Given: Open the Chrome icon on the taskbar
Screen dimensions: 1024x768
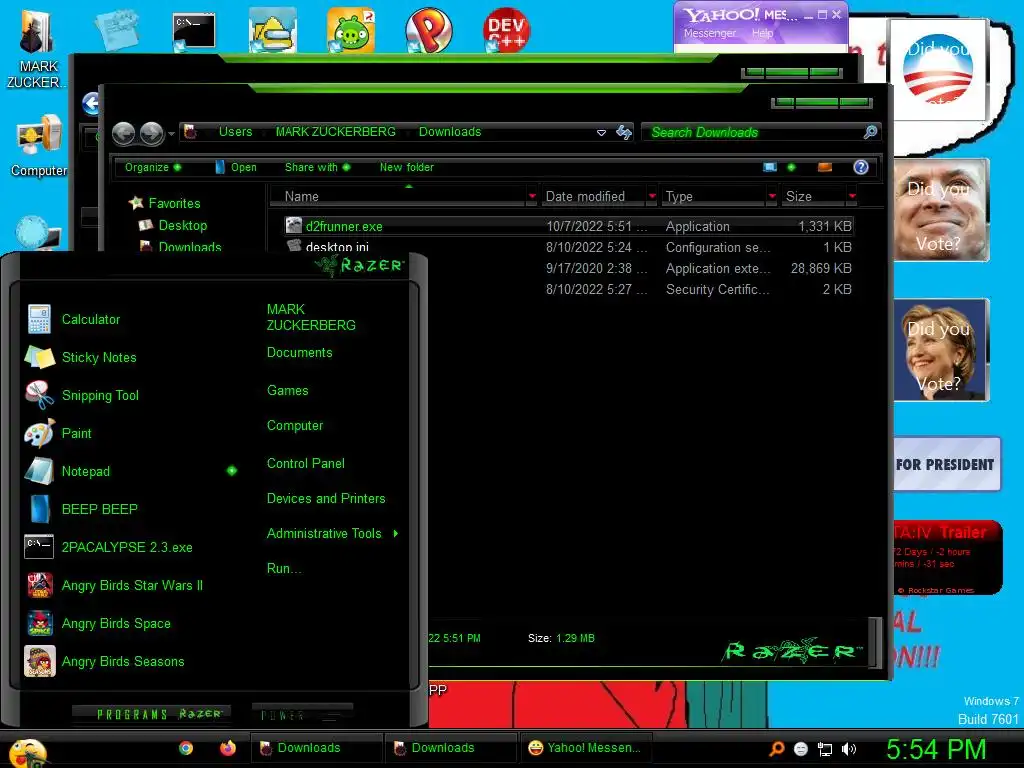Looking at the screenshot, I should coord(186,748).
